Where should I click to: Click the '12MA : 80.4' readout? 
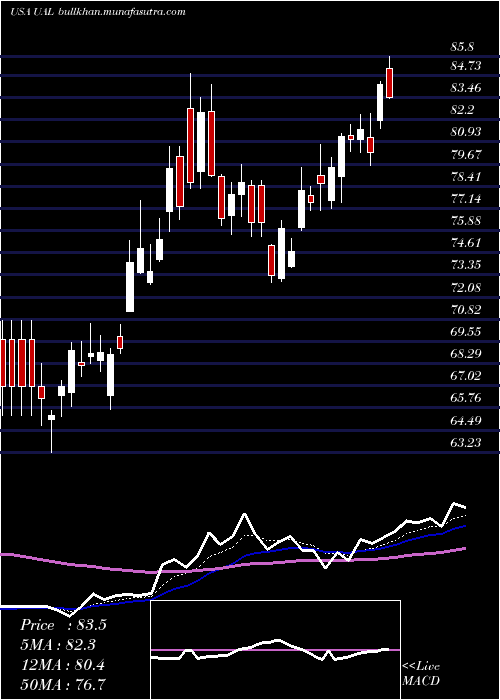pos(62,665)
